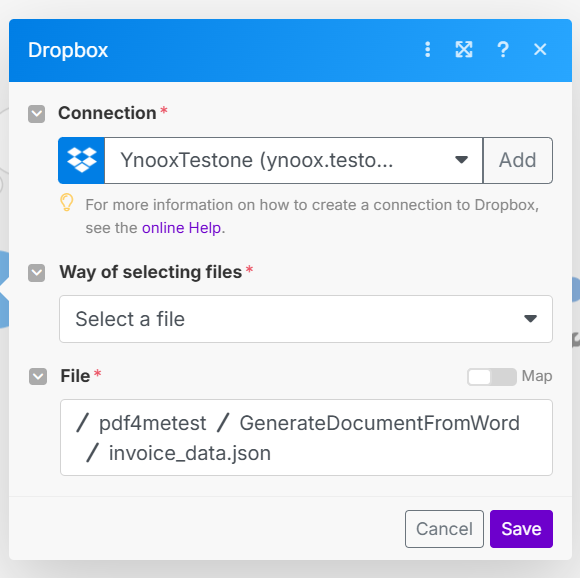Select the pdf4metest folder in the path

(152, 423)
